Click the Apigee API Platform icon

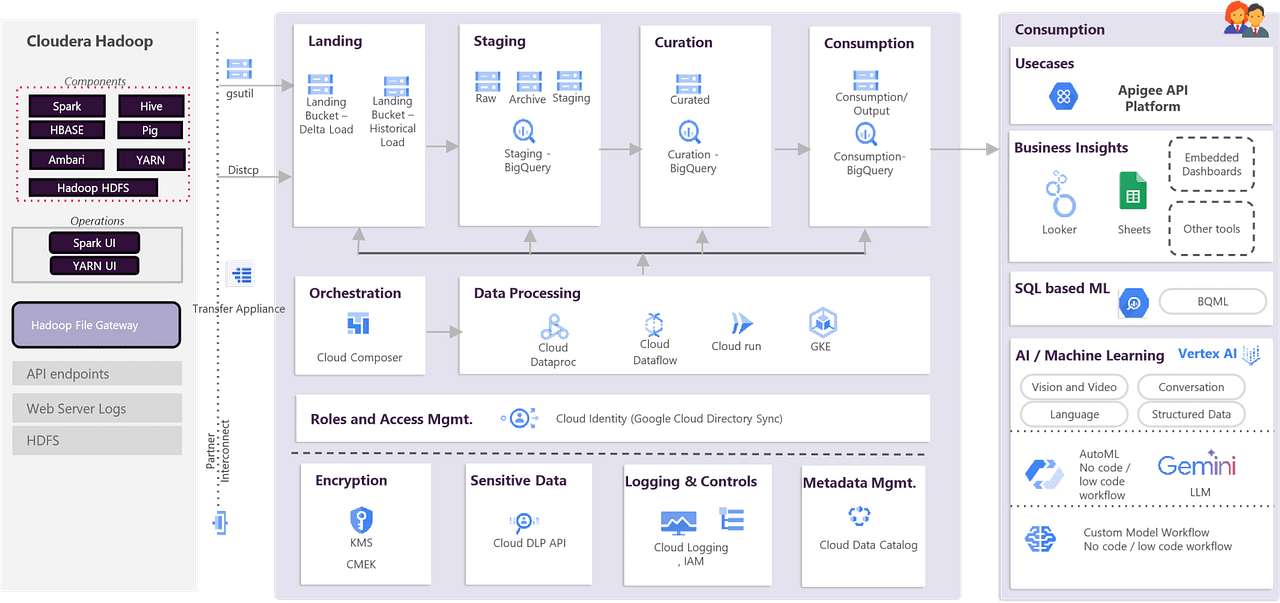1063,97
